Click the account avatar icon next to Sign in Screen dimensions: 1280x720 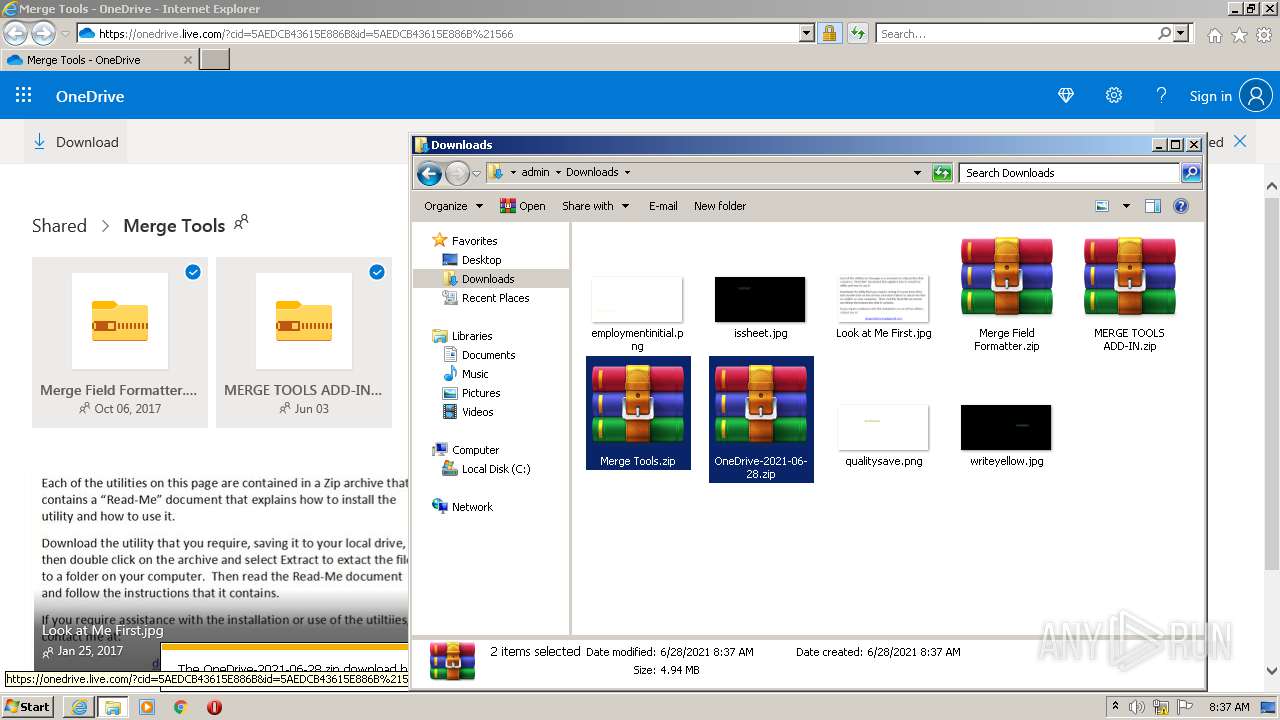coord(1256,96)
